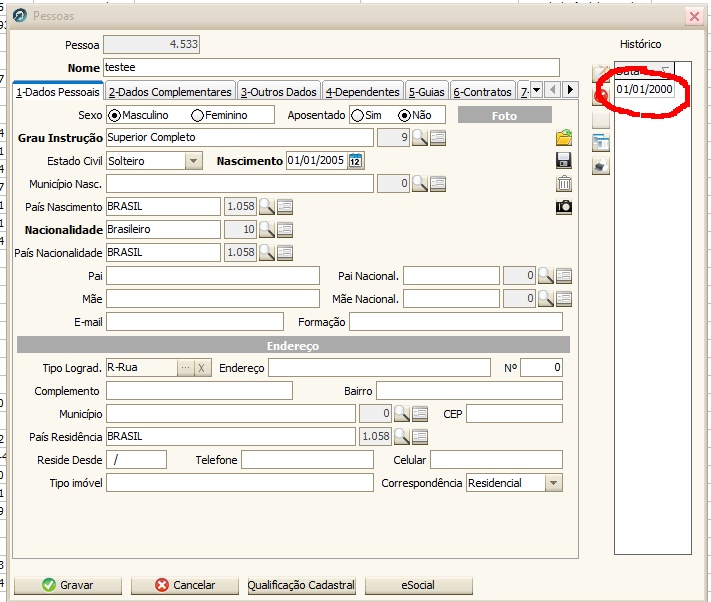Screen dimensions: 711x602
Task: Switch to the 4-Dependentes tab
Action: point(363,92)
